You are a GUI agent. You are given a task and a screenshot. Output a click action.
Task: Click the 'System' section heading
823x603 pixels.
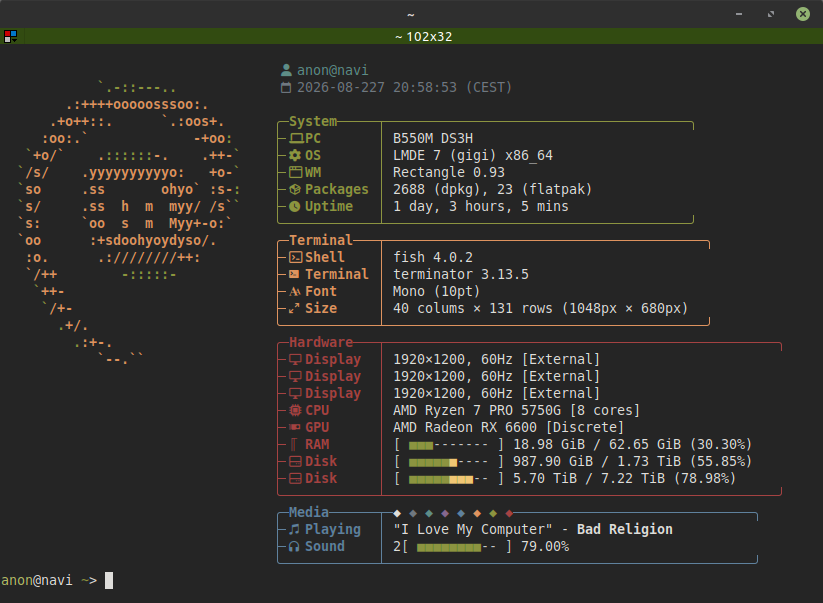(x=313, y=121)
